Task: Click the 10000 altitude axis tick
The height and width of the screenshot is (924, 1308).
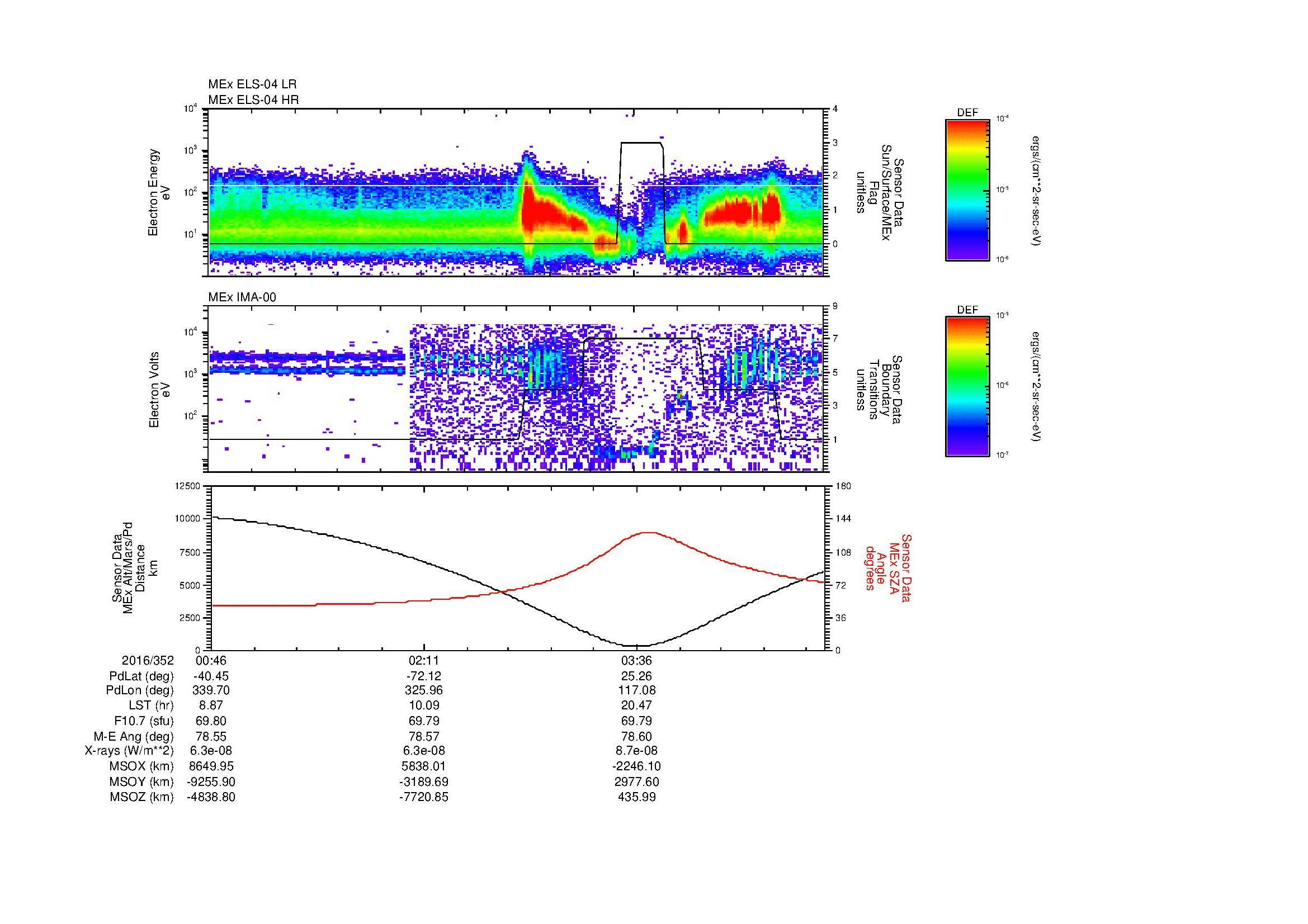Action: (188, 519)
